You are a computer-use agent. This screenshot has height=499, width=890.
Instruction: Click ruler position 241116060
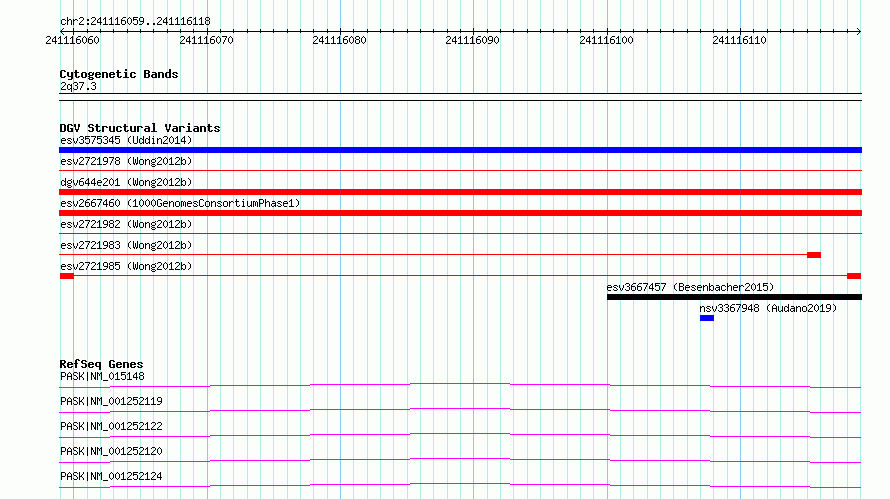[72, 40]
